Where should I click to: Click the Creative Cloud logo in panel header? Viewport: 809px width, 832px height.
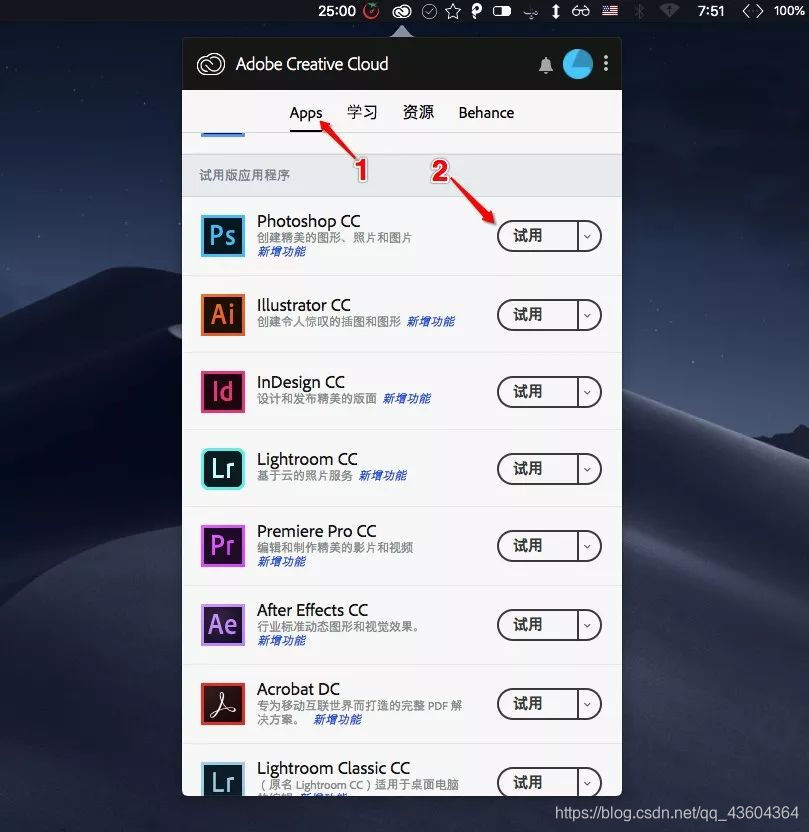(211, 64)
